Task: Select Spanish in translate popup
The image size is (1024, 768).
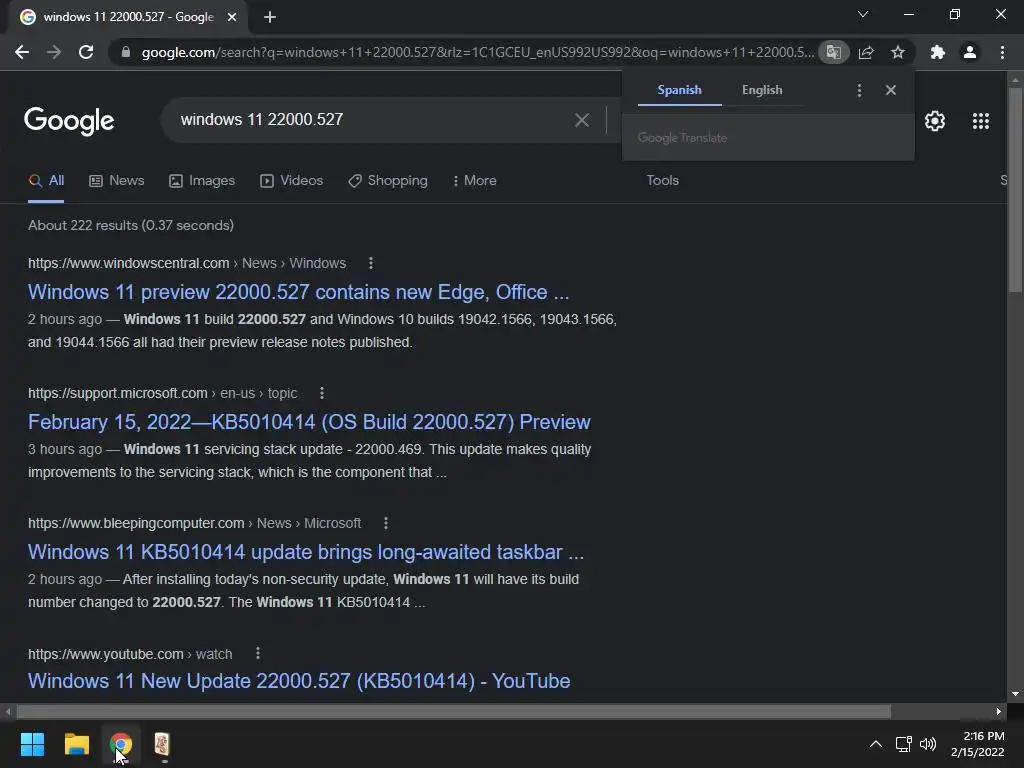Action: coord(679,90)
